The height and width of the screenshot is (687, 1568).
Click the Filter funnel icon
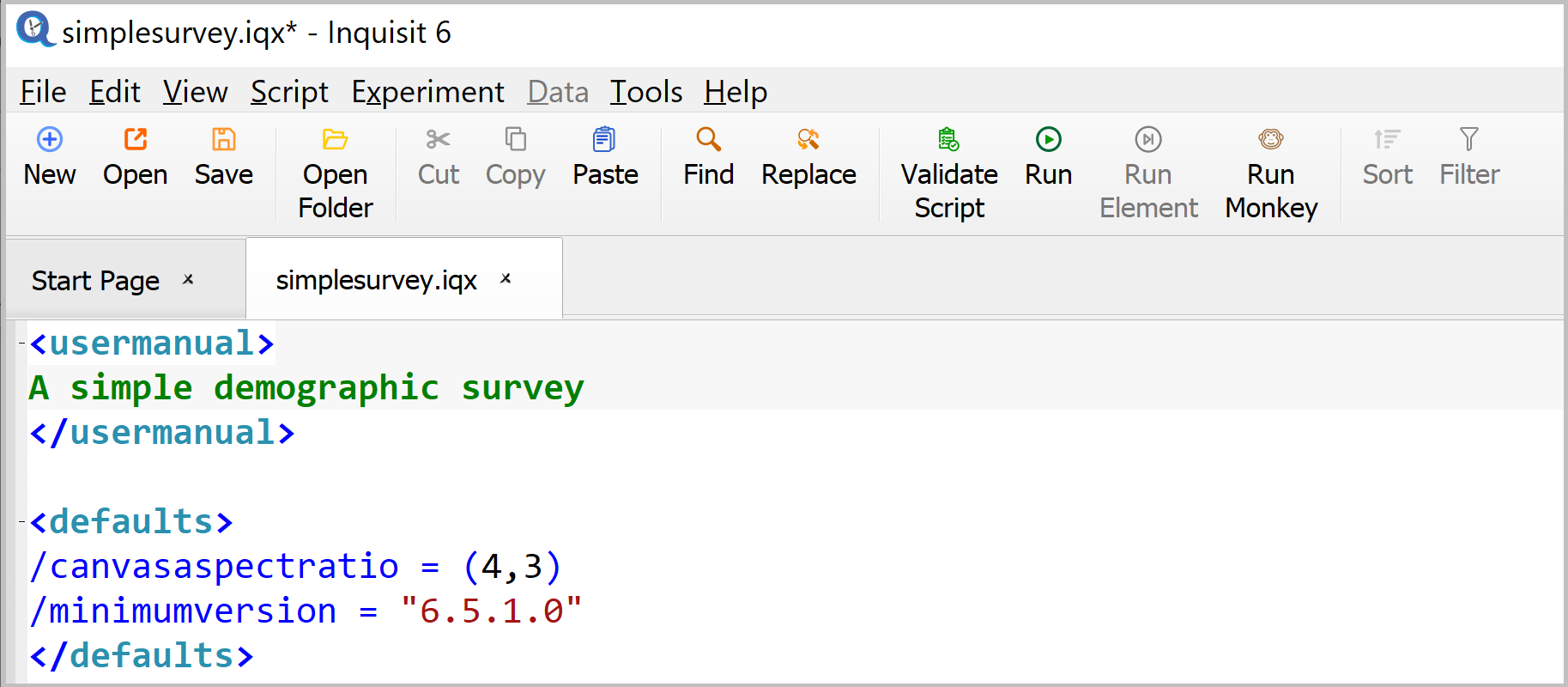[1469, 139]
